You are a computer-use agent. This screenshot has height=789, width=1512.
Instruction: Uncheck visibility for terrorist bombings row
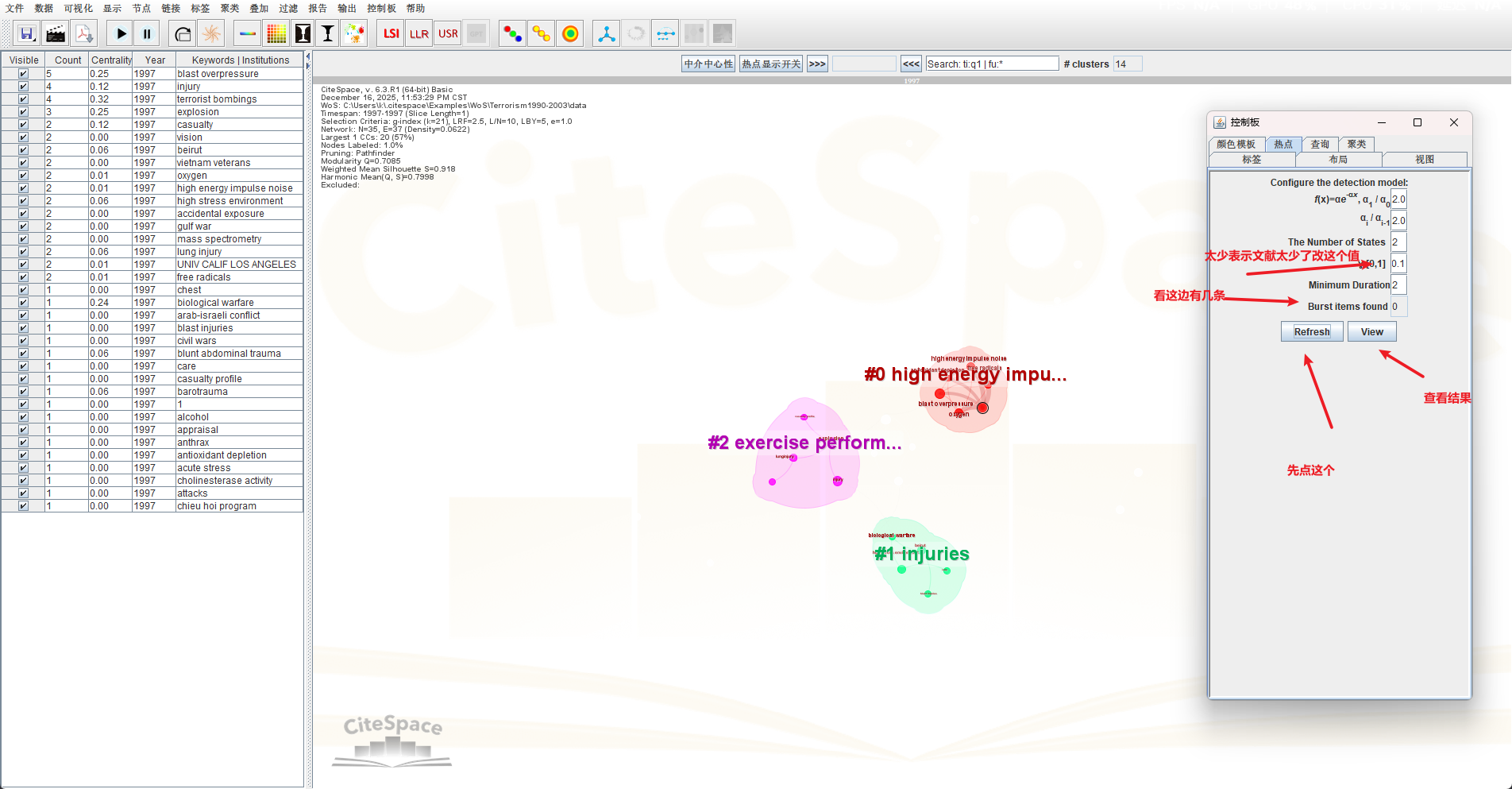[23, 99]
